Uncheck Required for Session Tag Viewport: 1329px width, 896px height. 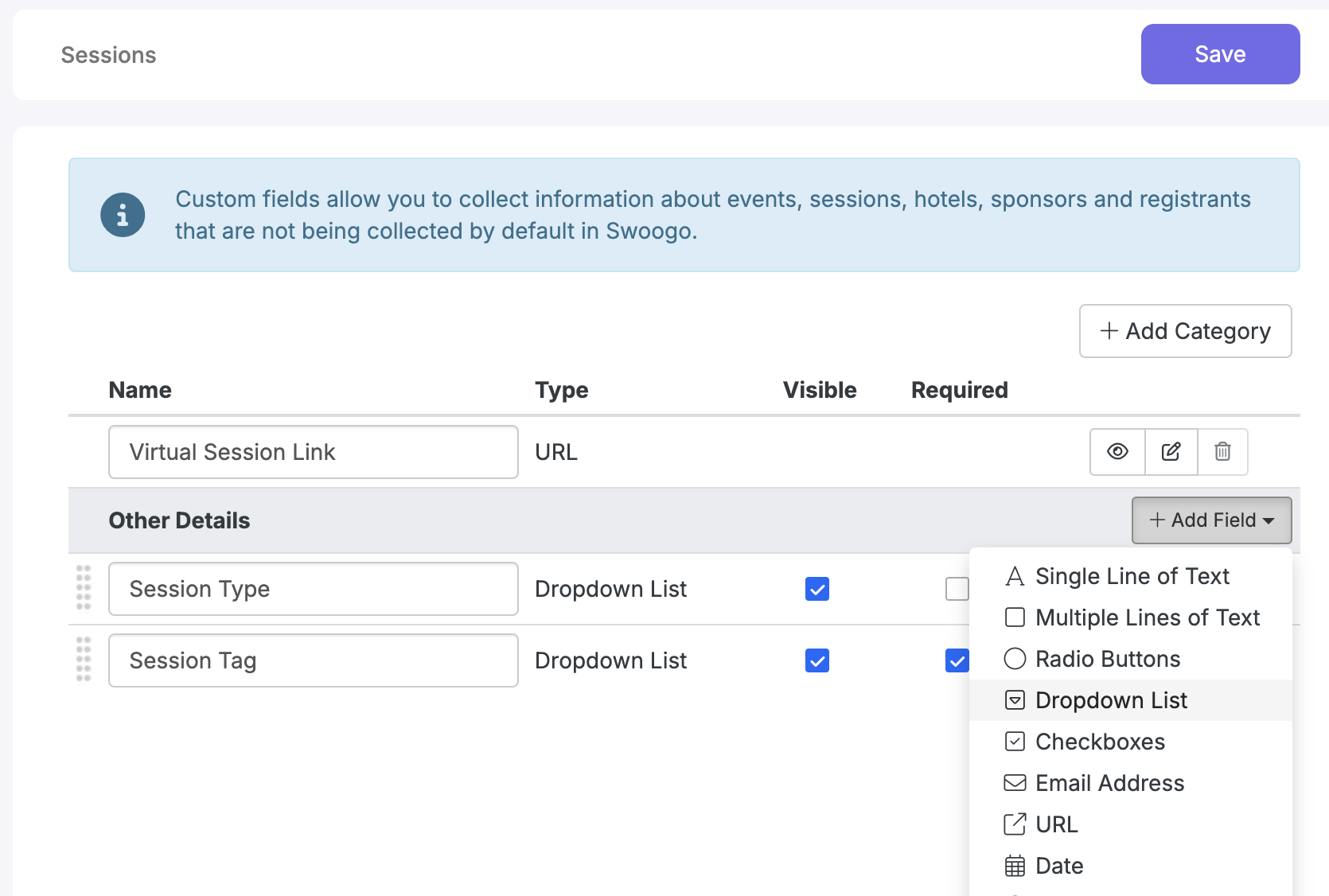(x=957, y=660)
